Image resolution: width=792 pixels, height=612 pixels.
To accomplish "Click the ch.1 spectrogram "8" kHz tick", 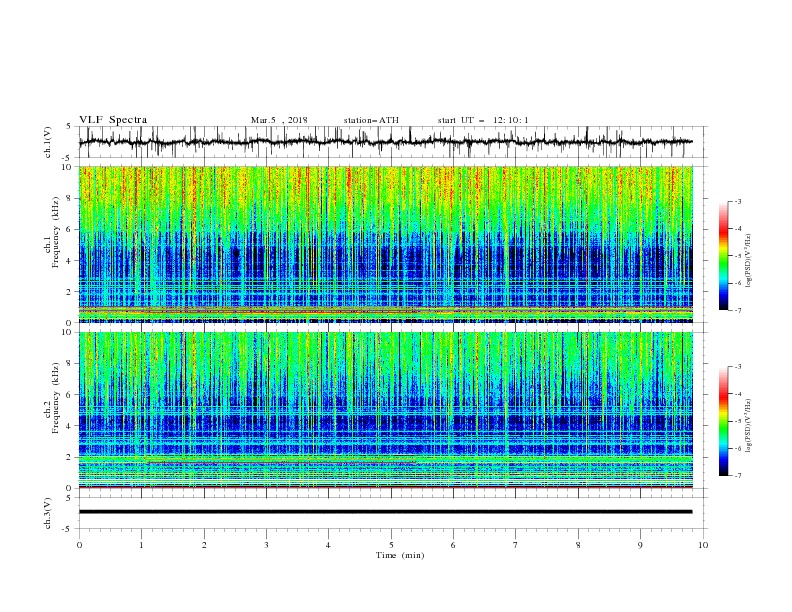I will tap(70, 198).
